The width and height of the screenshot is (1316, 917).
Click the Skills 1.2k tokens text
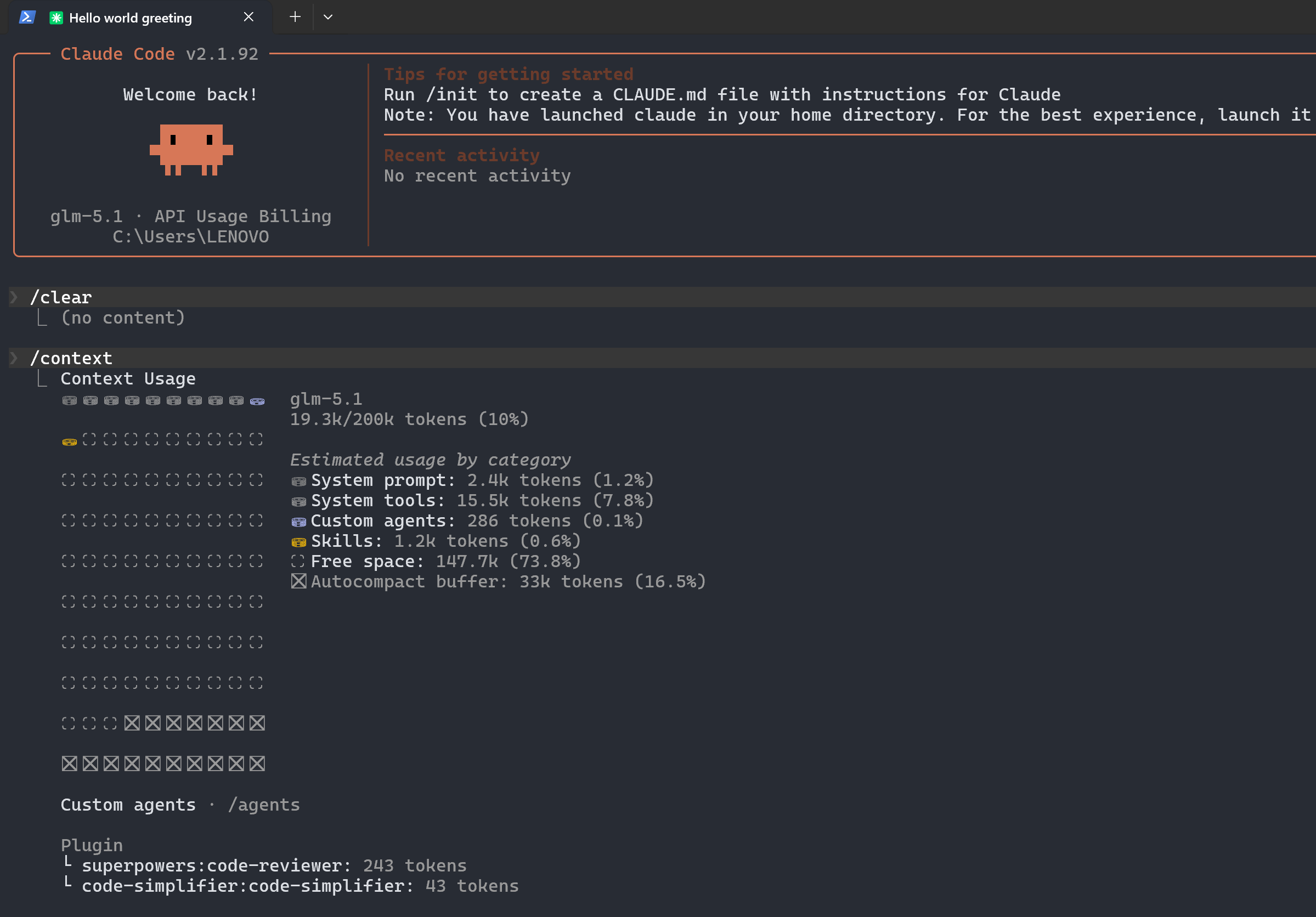(446, 541)
